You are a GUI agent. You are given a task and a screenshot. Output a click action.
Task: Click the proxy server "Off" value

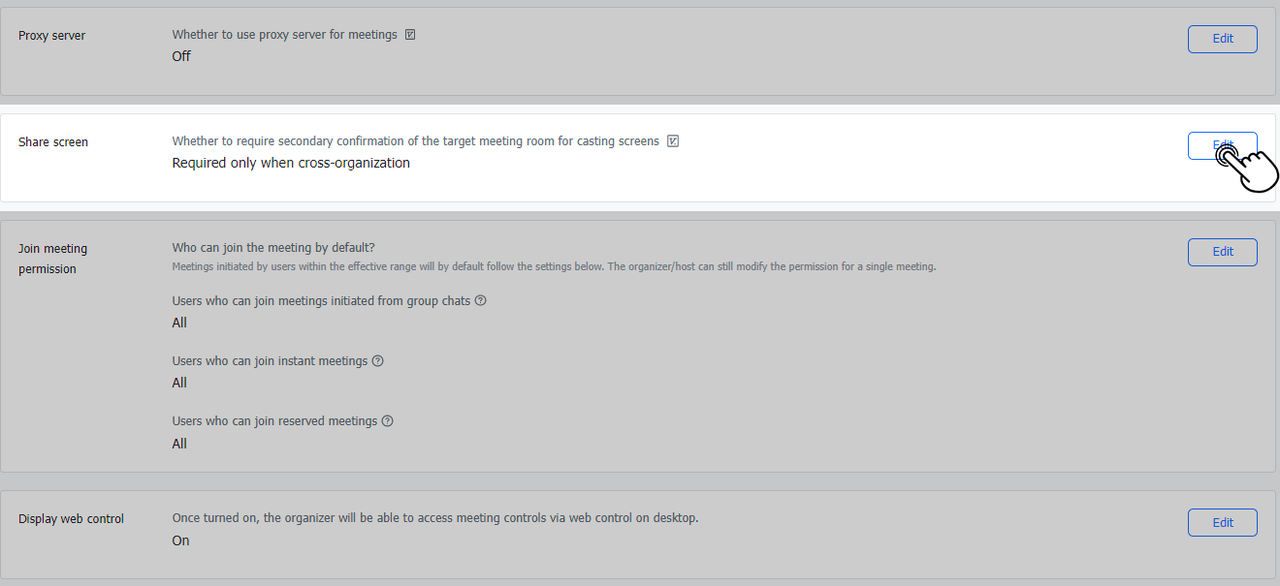[181, 56]
